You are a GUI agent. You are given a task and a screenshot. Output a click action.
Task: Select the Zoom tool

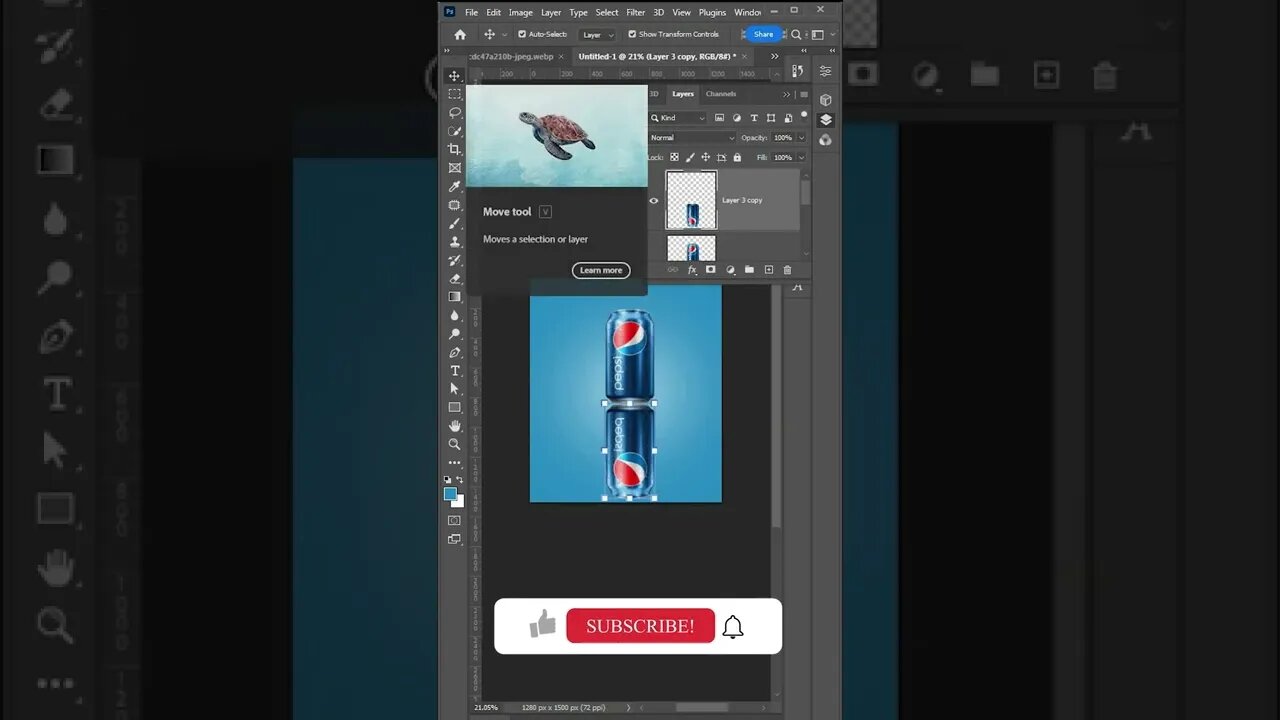455,444
